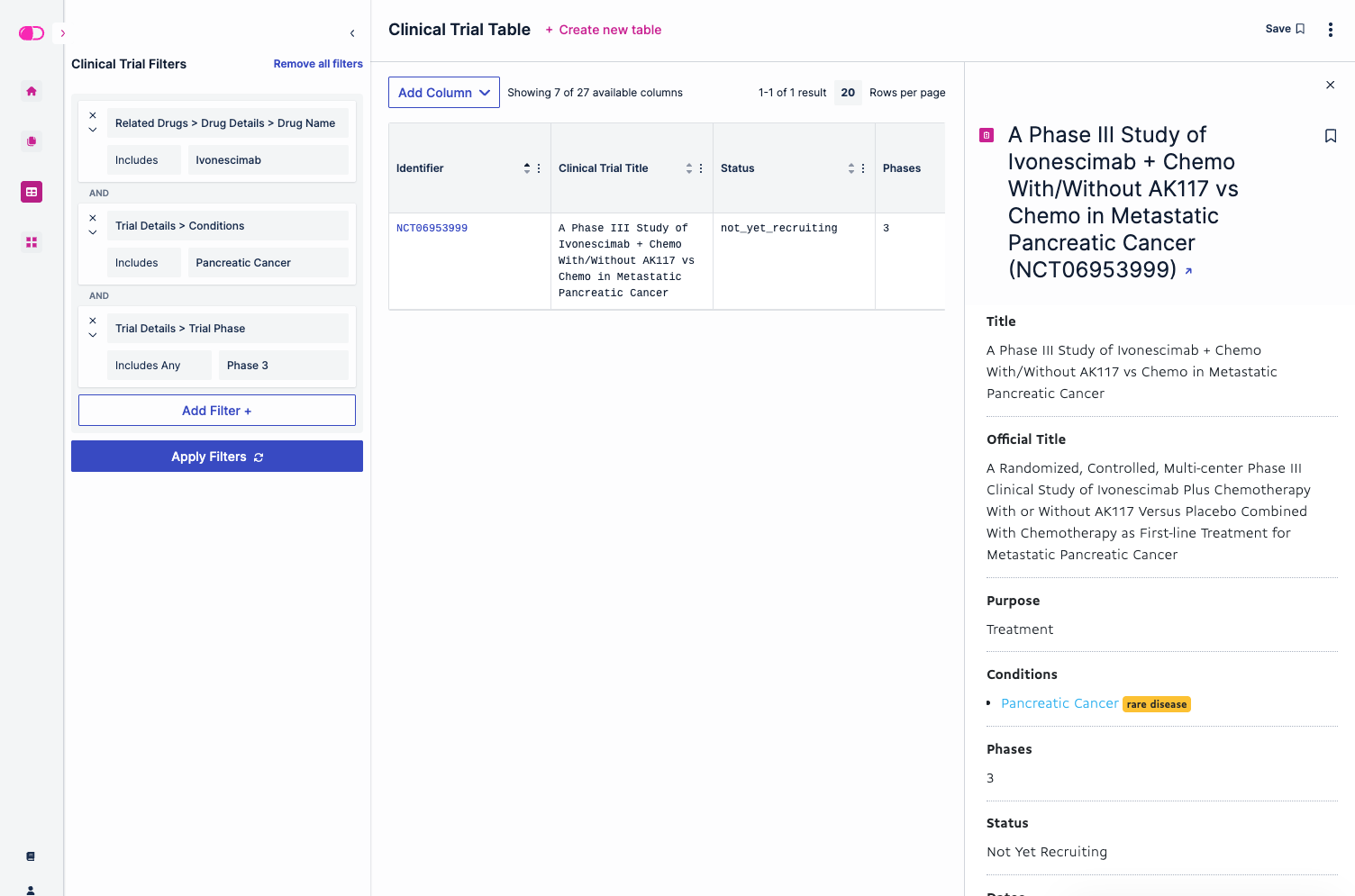Open the three-dot options menu at top right
The height and width of the screenshot is (896, 1355).
coord(1330,30)
